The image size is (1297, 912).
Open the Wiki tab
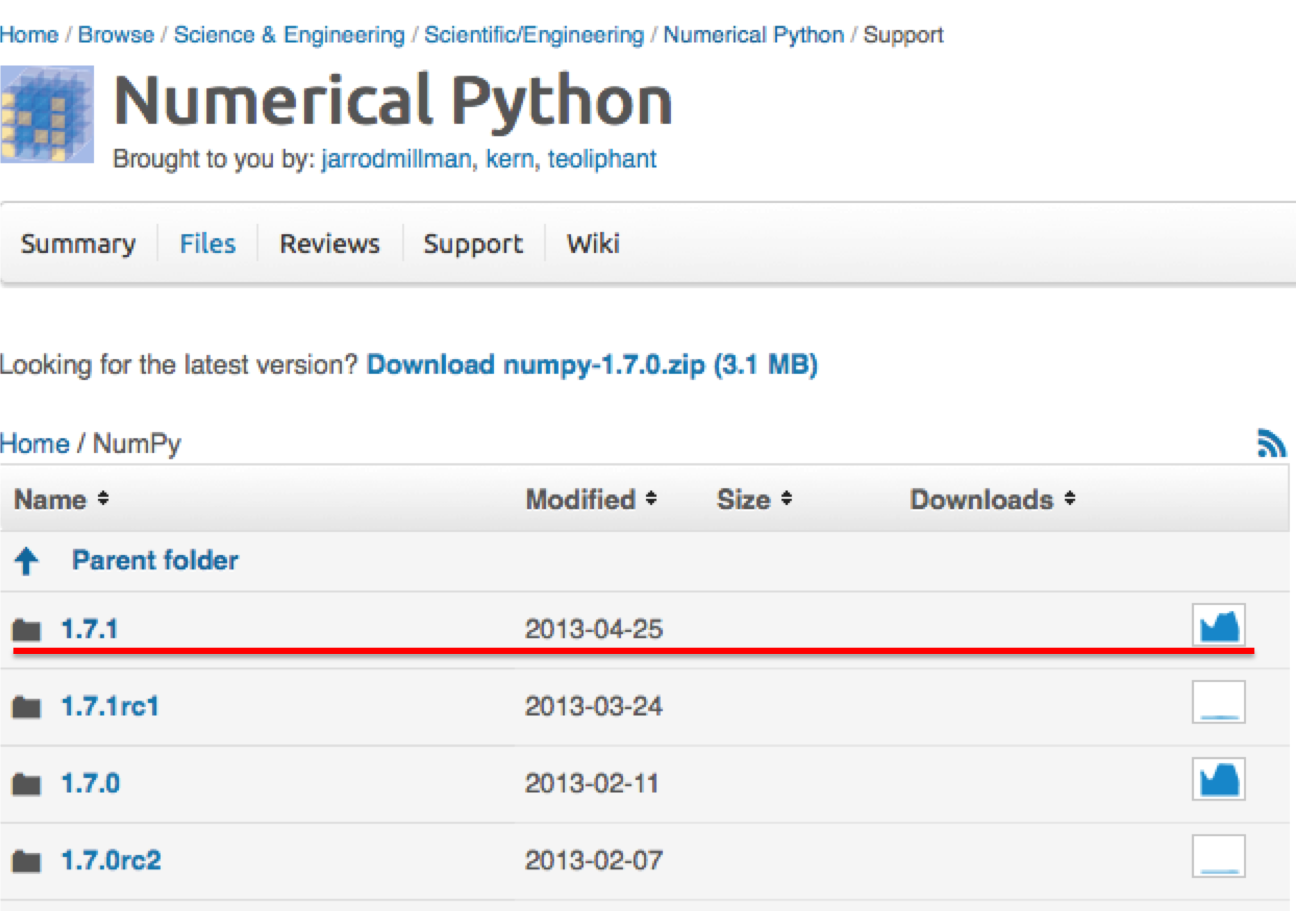pyautogui.click(x=593, y=244)
